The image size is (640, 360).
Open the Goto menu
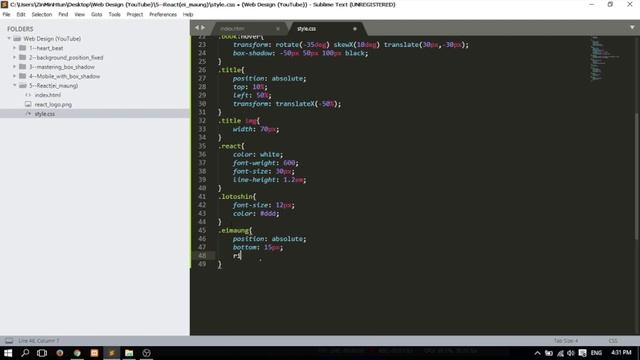click(97, 14)
